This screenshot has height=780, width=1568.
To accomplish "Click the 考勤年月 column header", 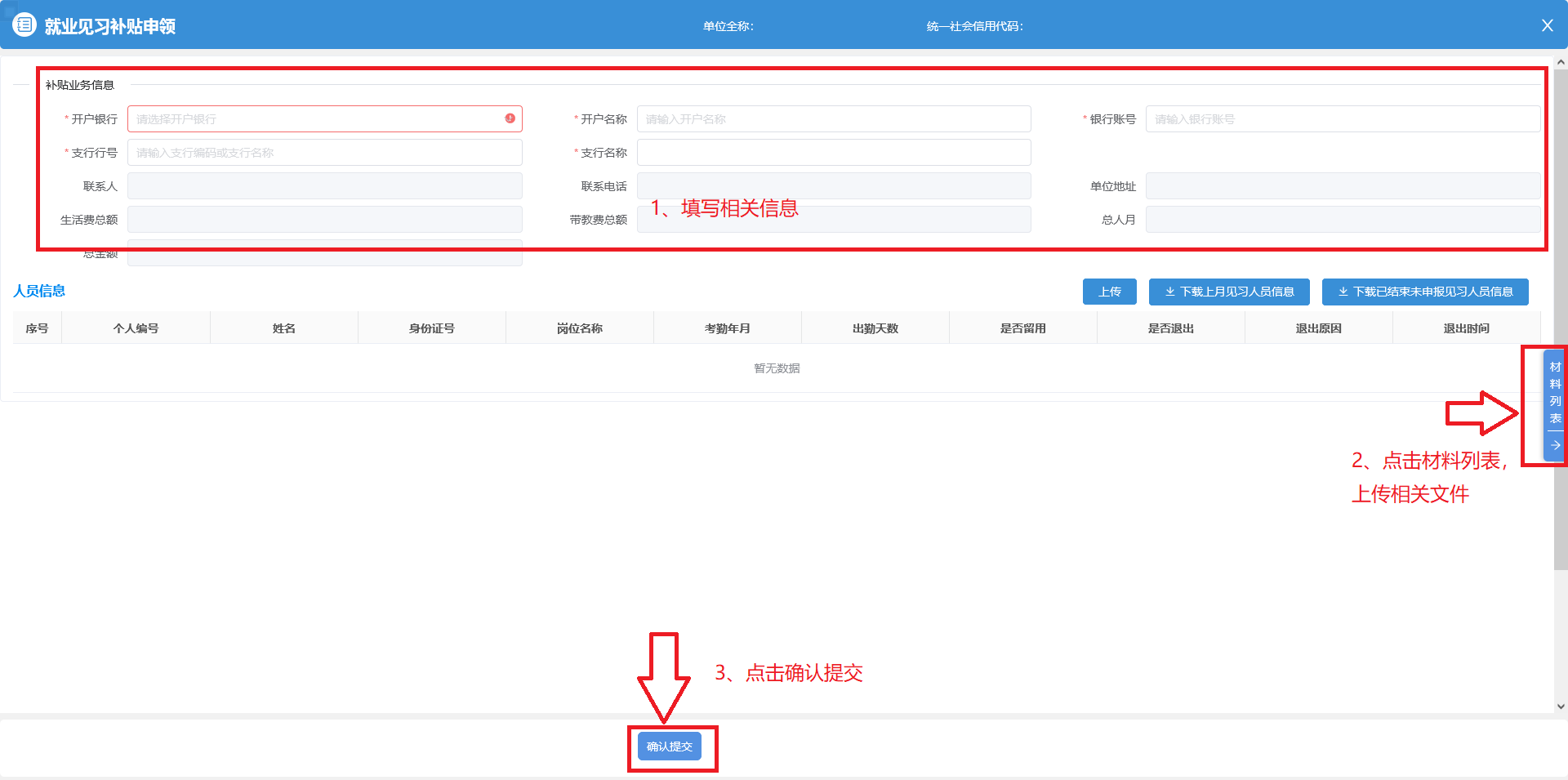I will tap(727, 328).
